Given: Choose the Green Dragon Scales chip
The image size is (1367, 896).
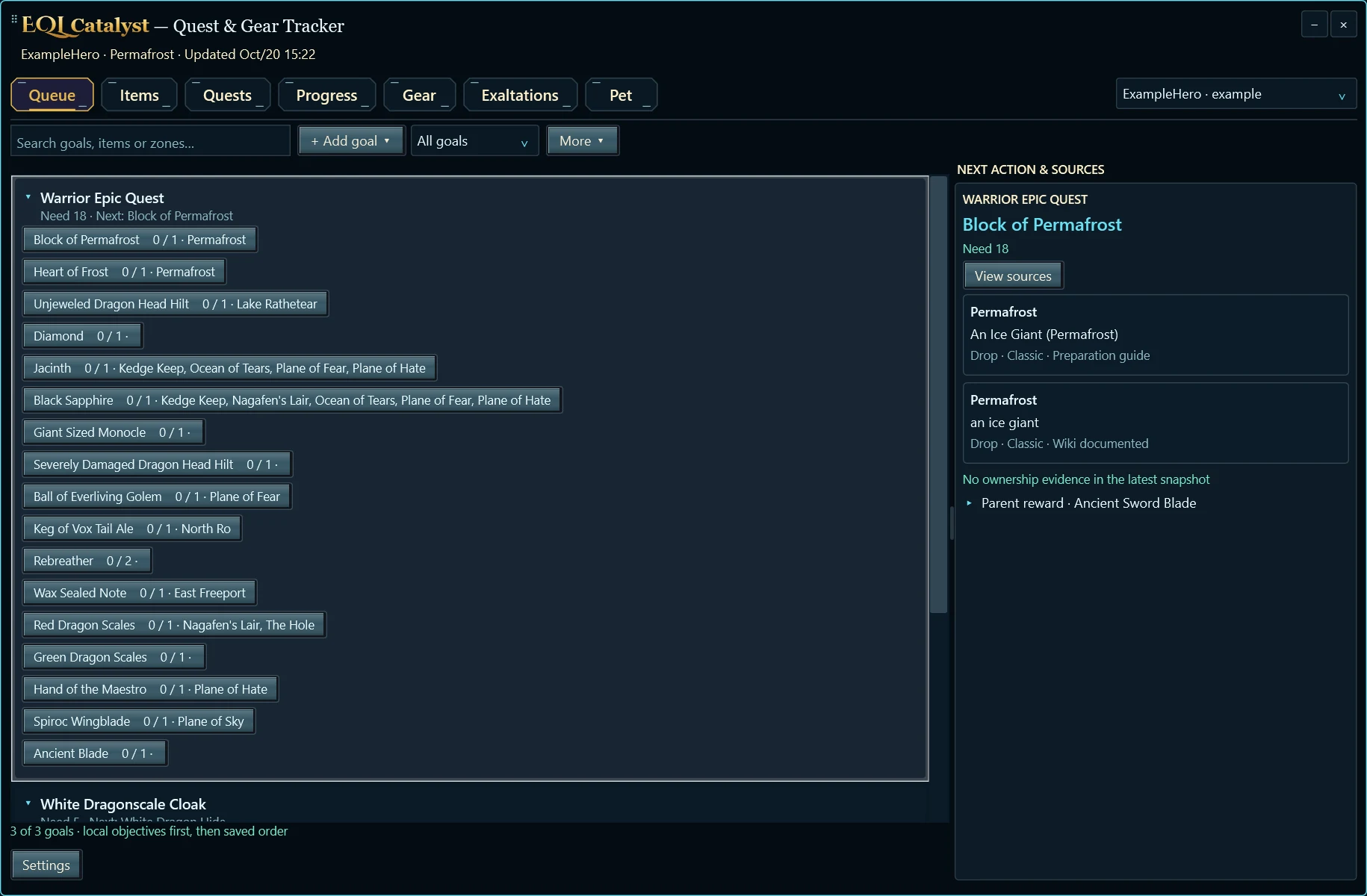Looking at the screenshot, I should [114, 657].
